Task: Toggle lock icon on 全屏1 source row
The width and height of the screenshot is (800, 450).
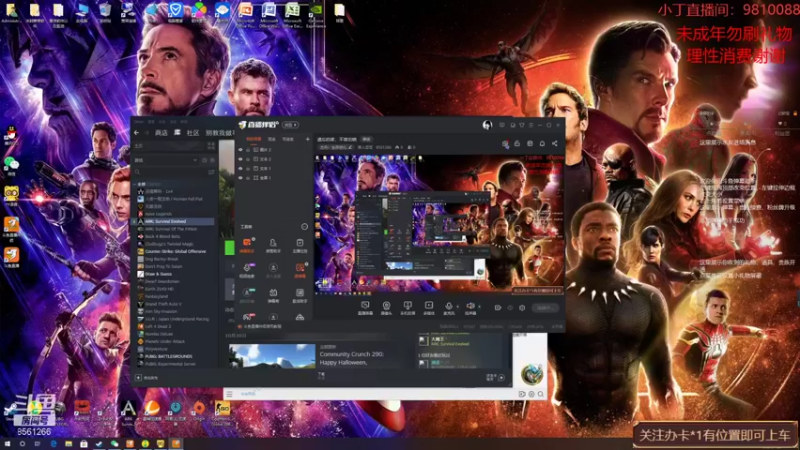Action: 248,178
